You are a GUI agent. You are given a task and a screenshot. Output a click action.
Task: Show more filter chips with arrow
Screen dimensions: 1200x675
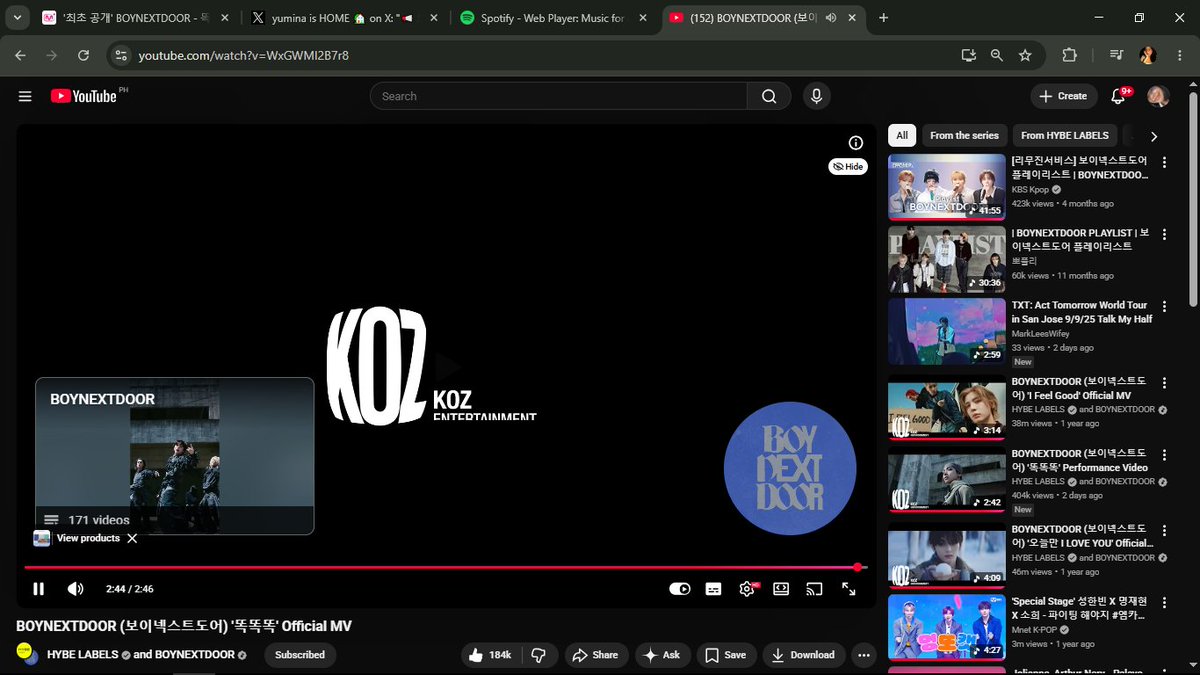(x=1153, y=136)
